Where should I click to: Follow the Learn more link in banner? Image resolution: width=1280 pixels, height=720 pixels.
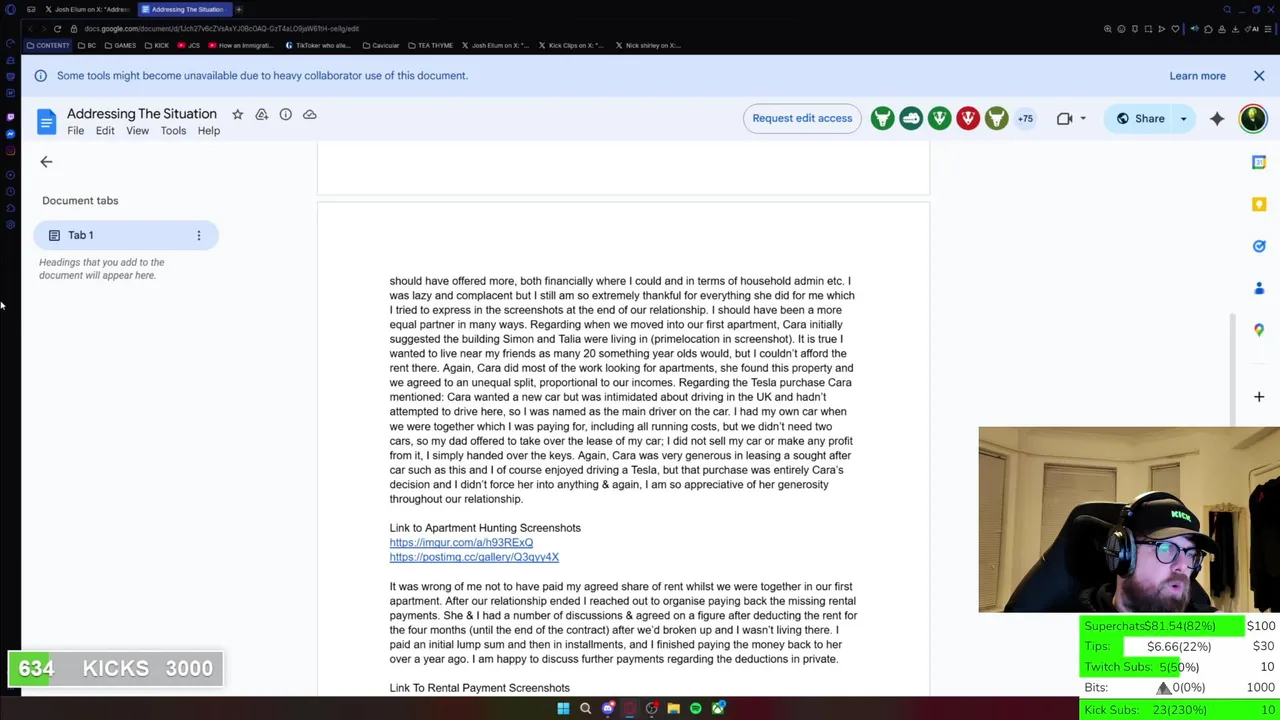point(1197,76)
